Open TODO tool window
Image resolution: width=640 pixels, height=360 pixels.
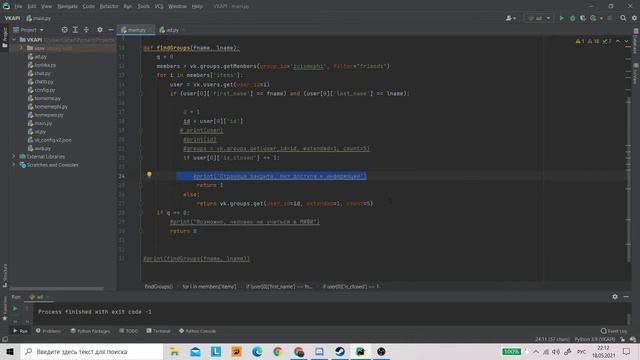(129, 331)
